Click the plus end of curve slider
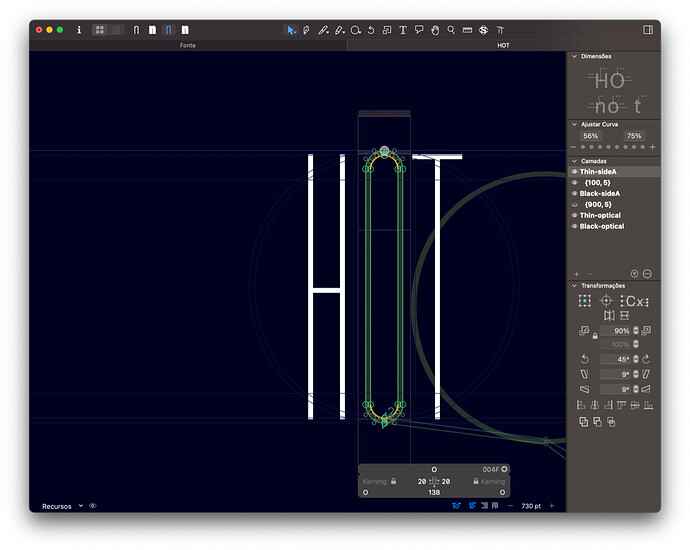 (x=653, y=147)
